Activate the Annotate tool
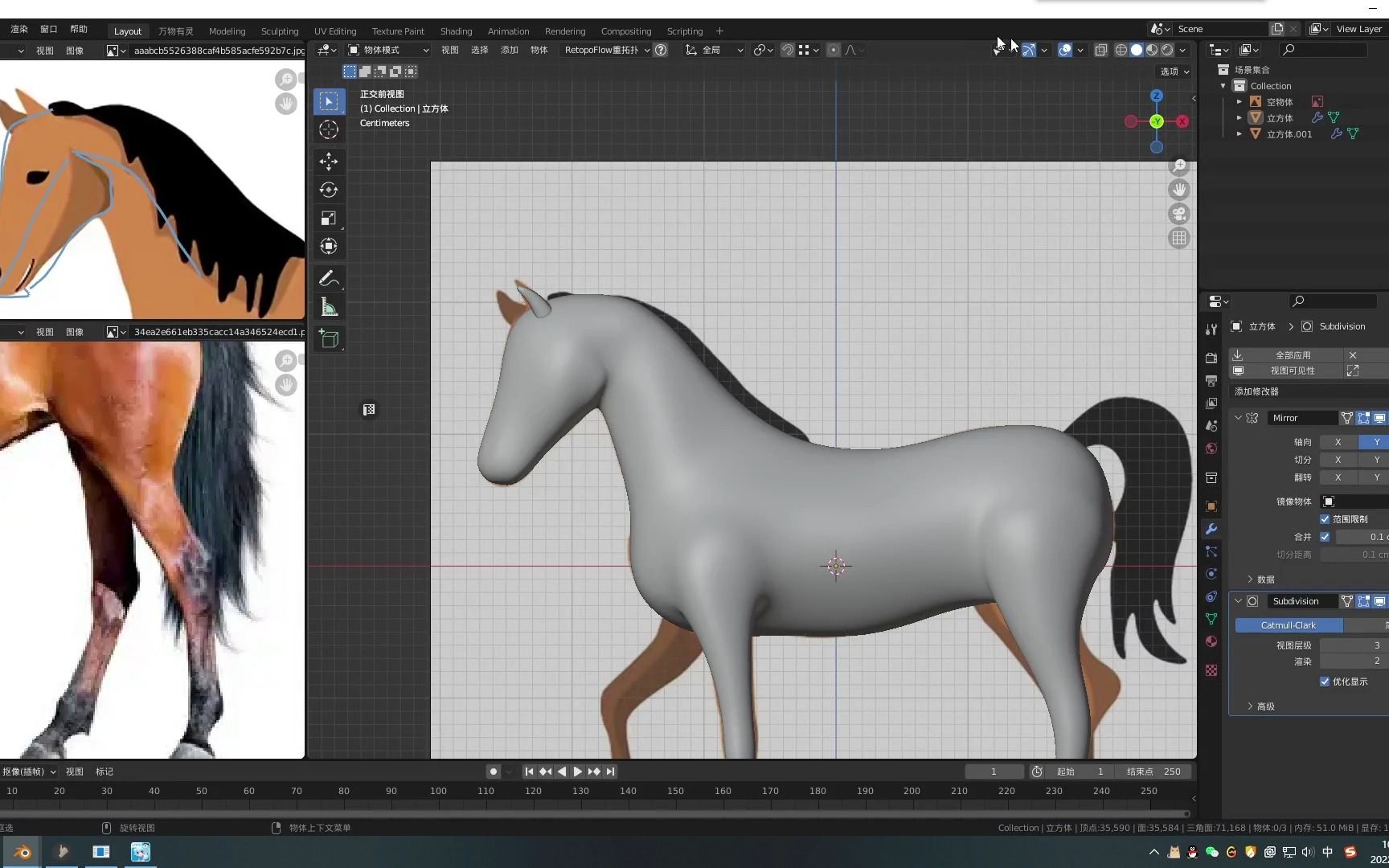Image resolution: width=1389 pixels, height=868 pixels. [329, 278]
